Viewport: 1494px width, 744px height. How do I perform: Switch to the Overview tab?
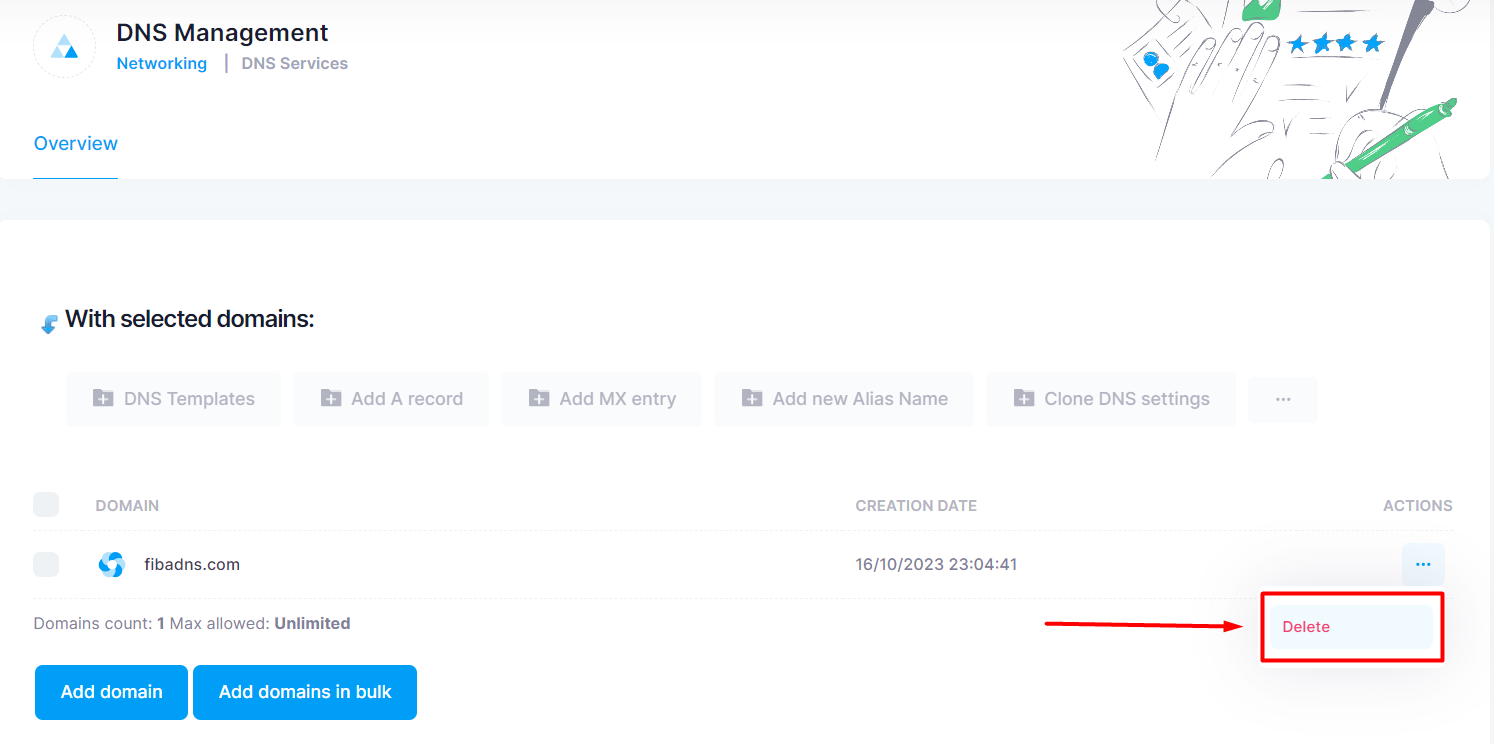(76, 144)
